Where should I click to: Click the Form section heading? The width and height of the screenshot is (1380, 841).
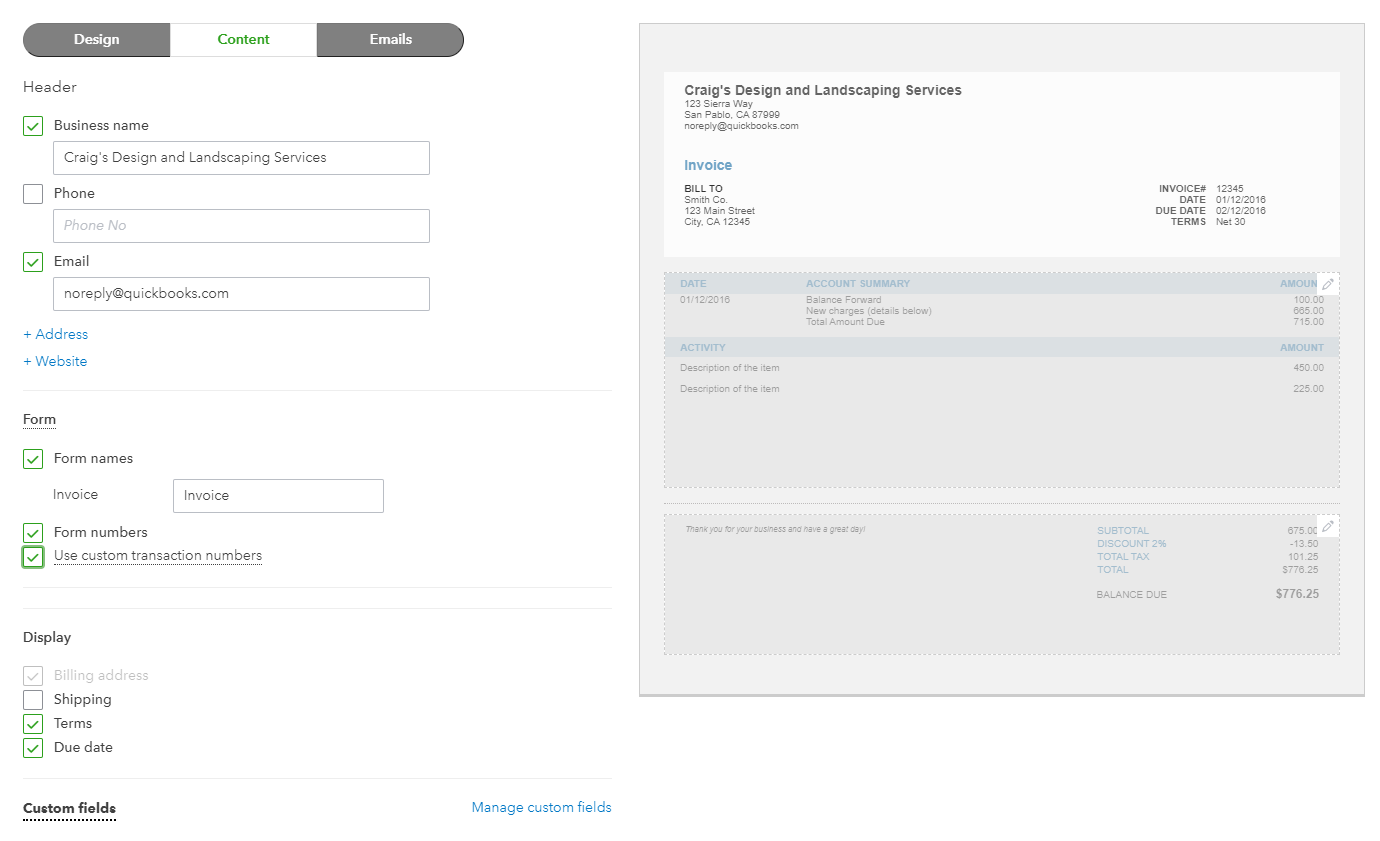coord(39,419)
